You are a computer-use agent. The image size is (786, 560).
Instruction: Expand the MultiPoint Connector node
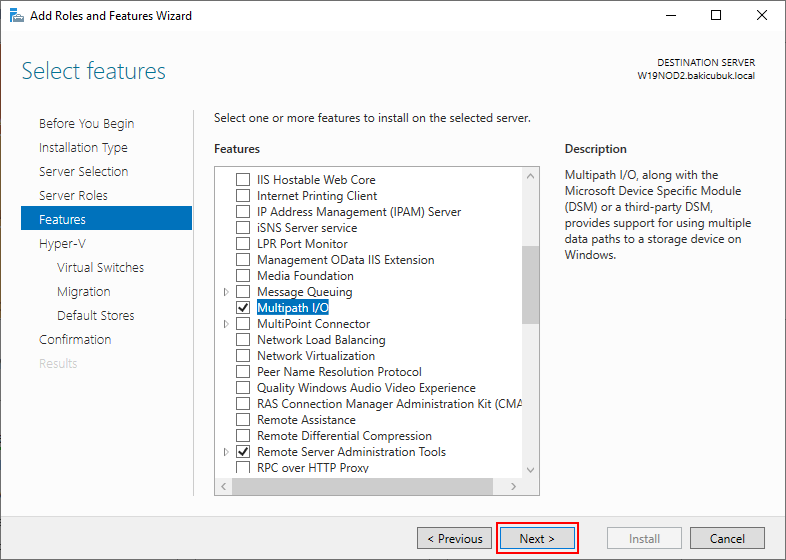226,324
